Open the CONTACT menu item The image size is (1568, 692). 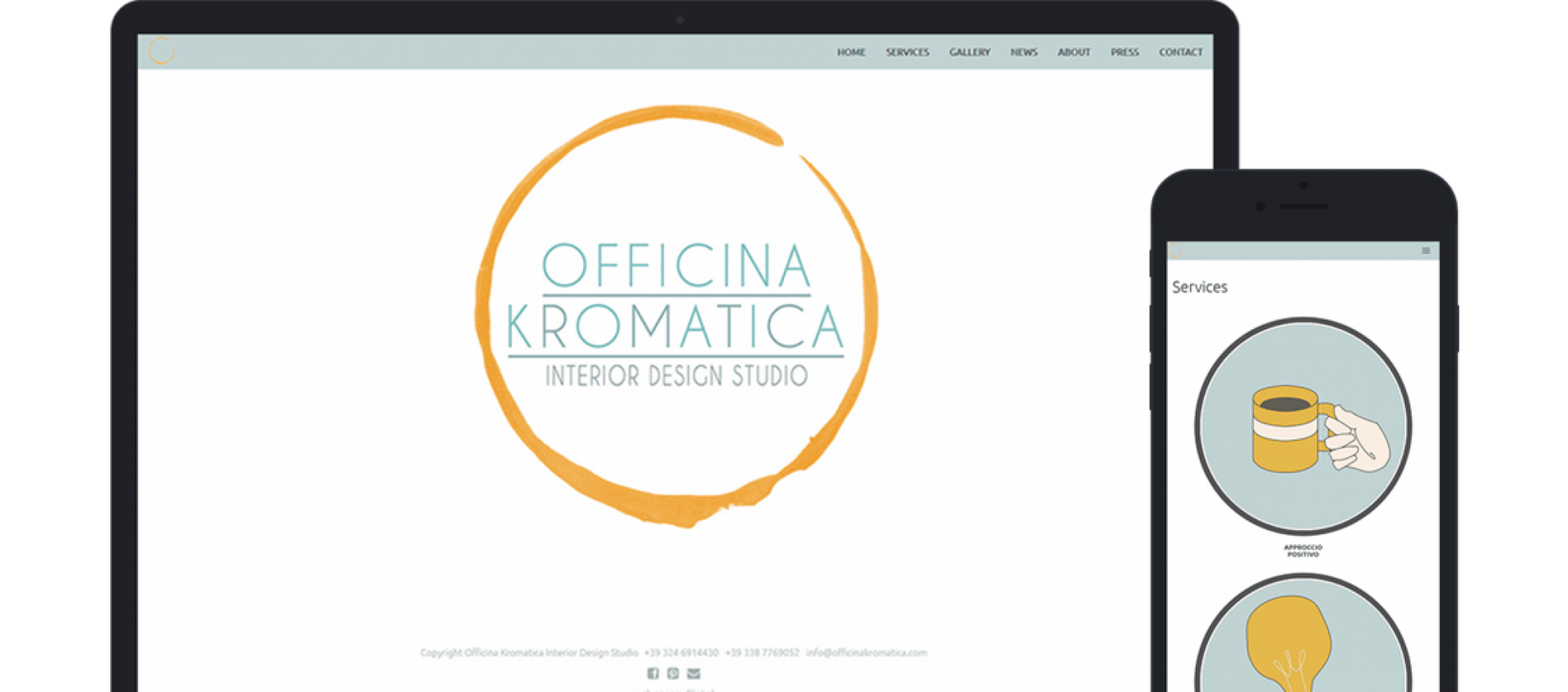tap(1181, 52)
